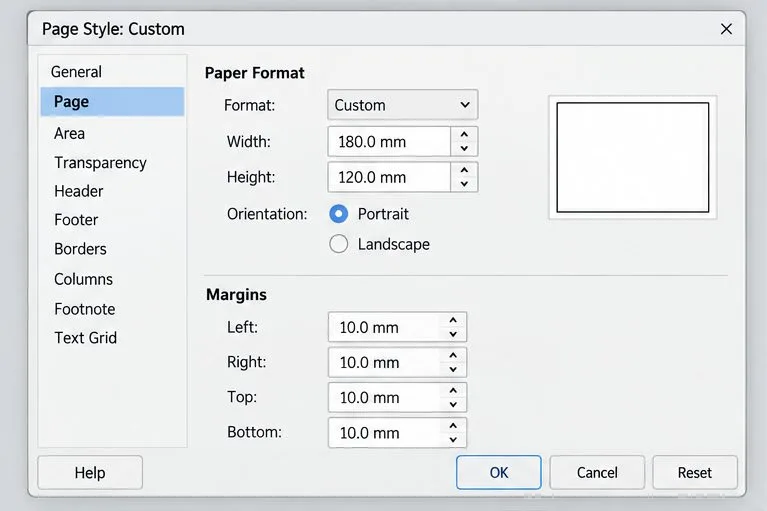The image size is (767, 511).
Task: Click the Height input field
Action: pos(389,177)
